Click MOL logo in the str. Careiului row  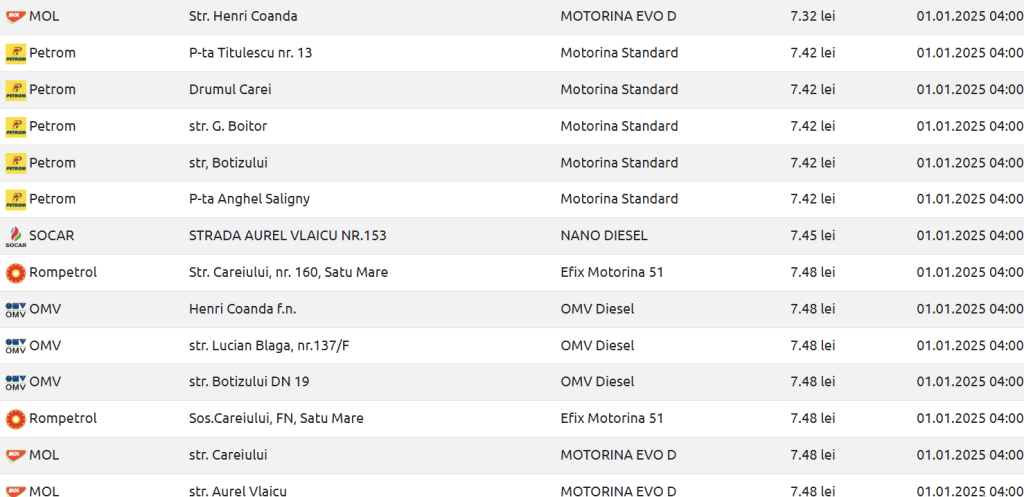[16, 455]
